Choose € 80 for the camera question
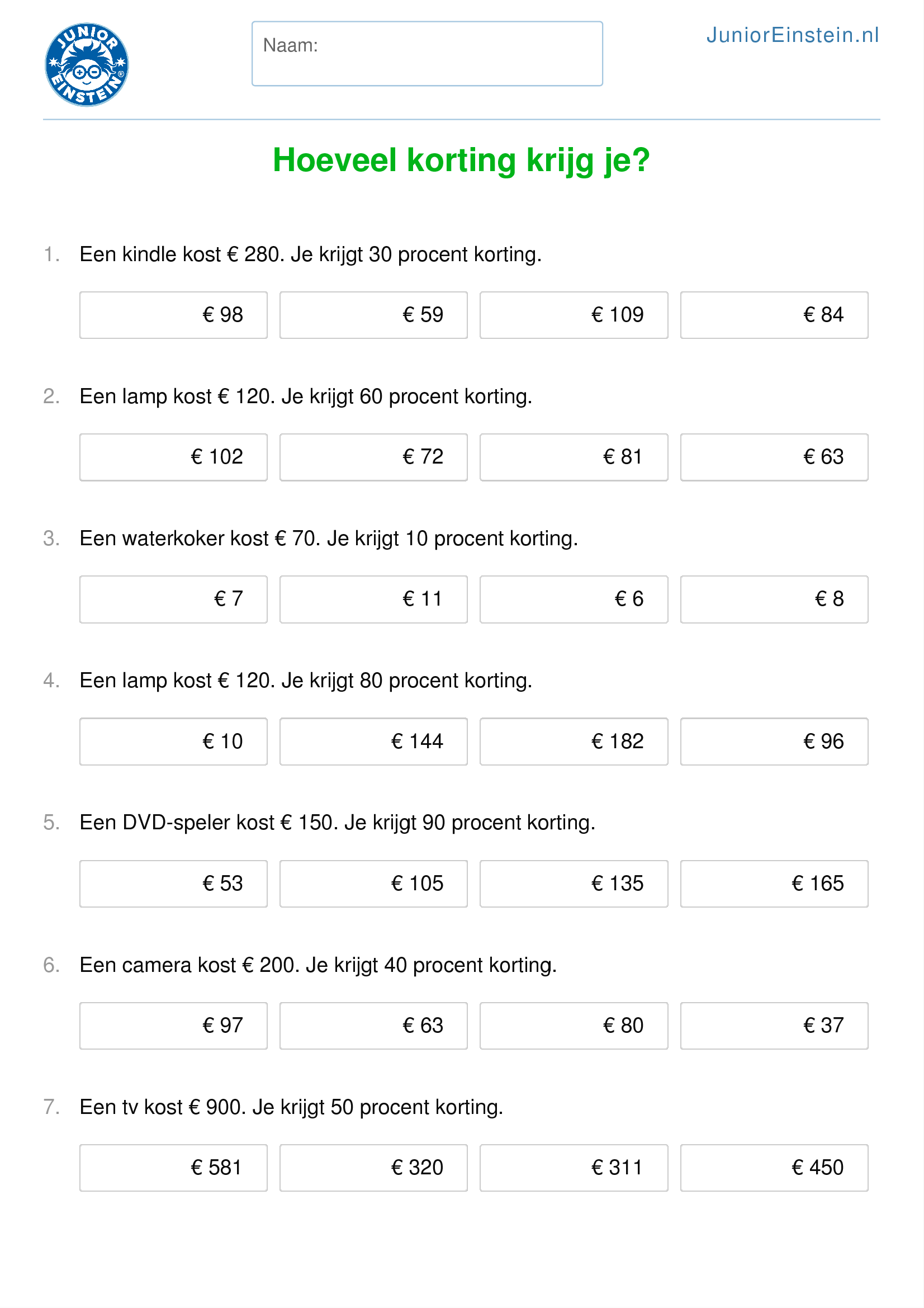This screenshot has height=1308, width=924. click(x=574, y=1026)
